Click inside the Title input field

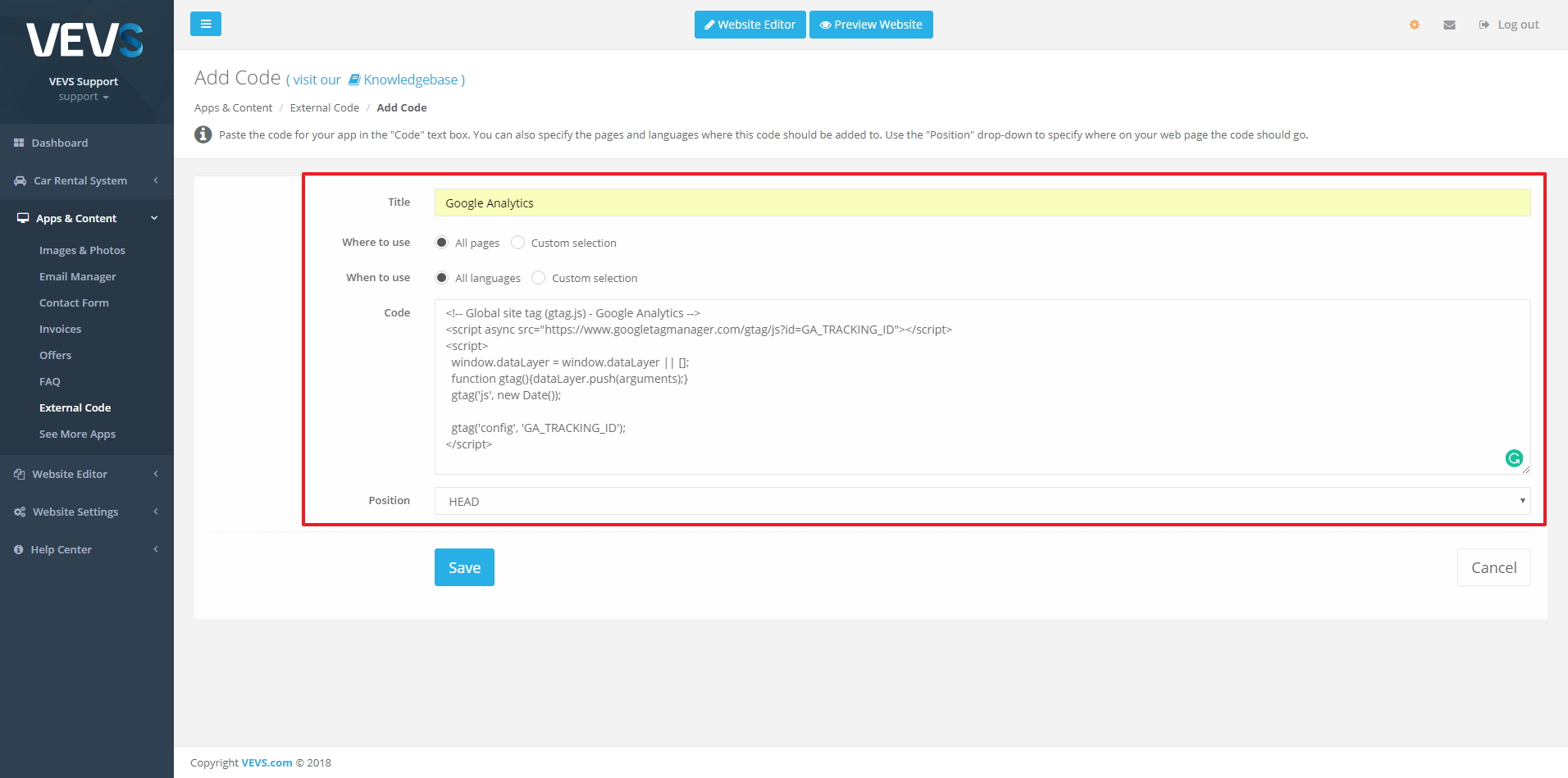coord(982,202)
